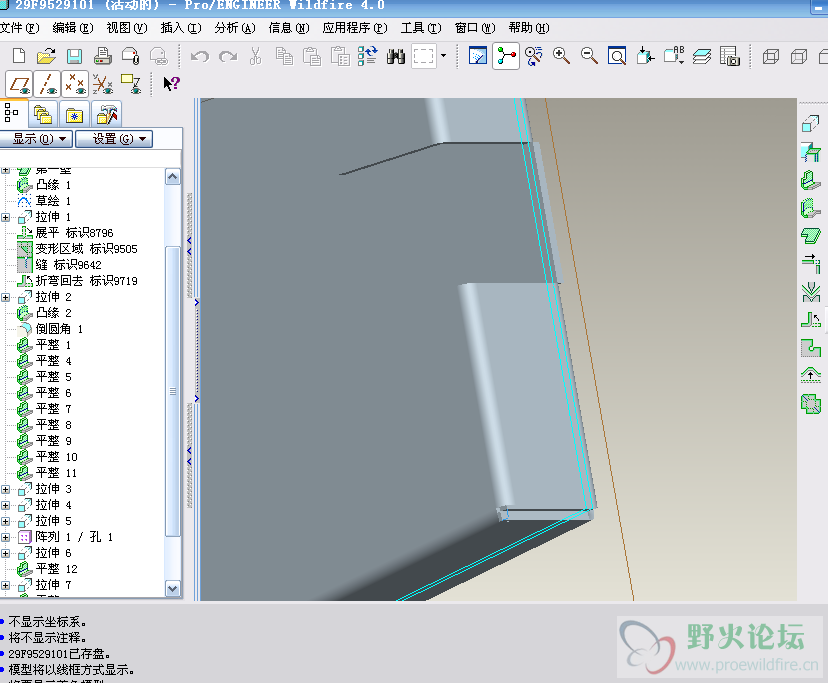
Task: Click the Paste icon
Action: (312, 56)
